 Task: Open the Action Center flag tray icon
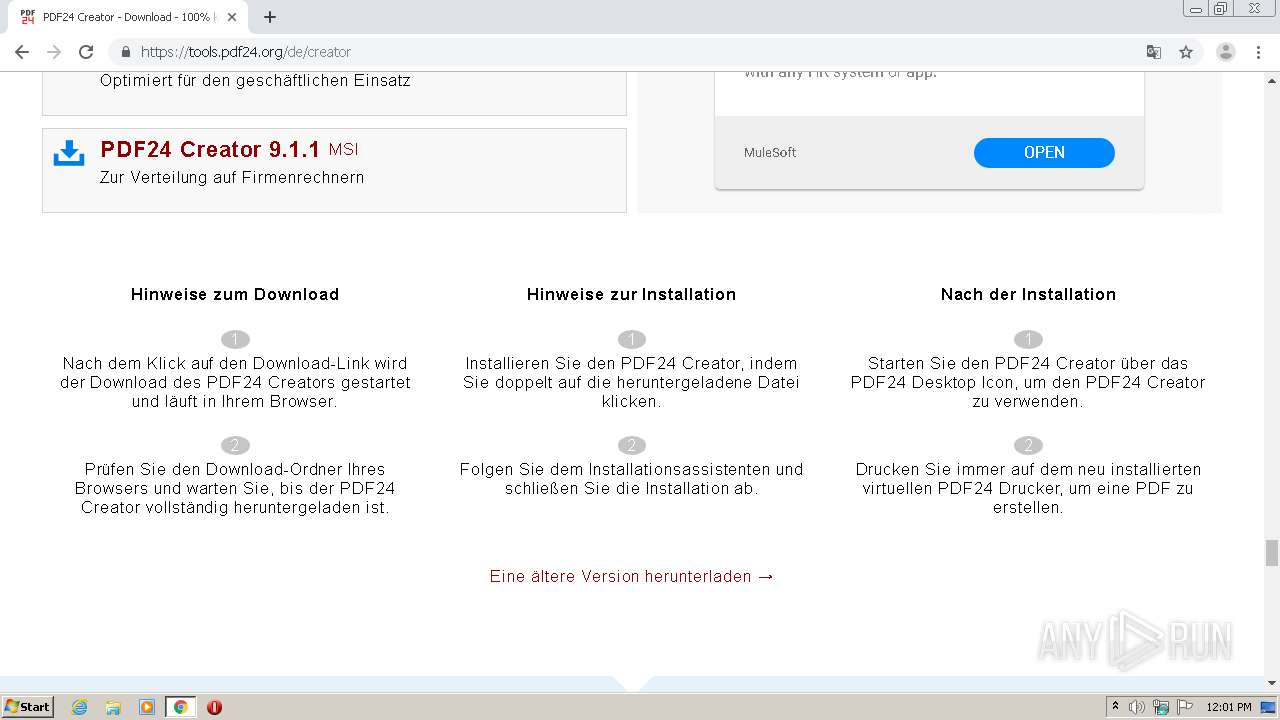(1185, 707)
